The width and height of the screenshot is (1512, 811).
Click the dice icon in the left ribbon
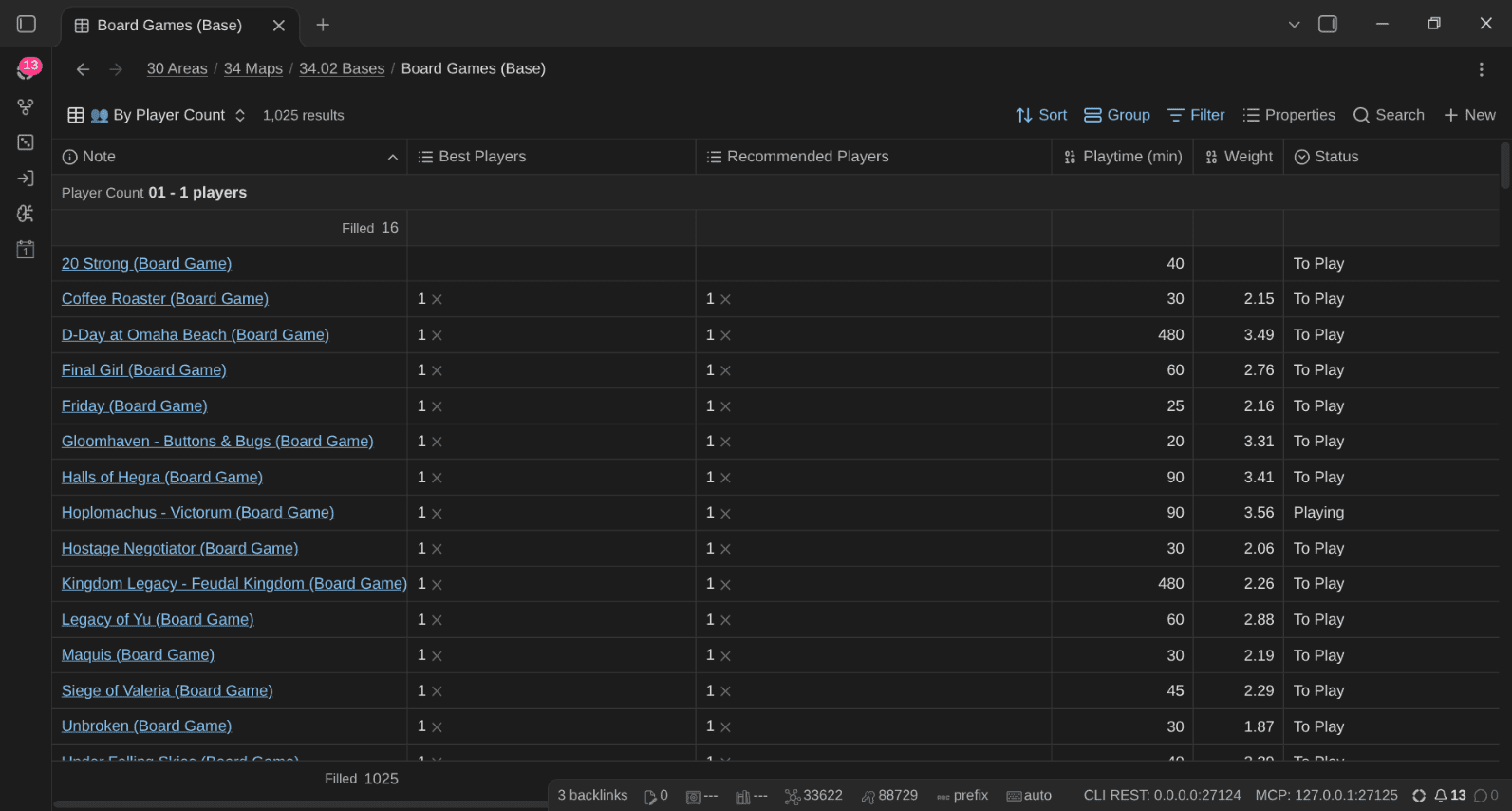26,142
